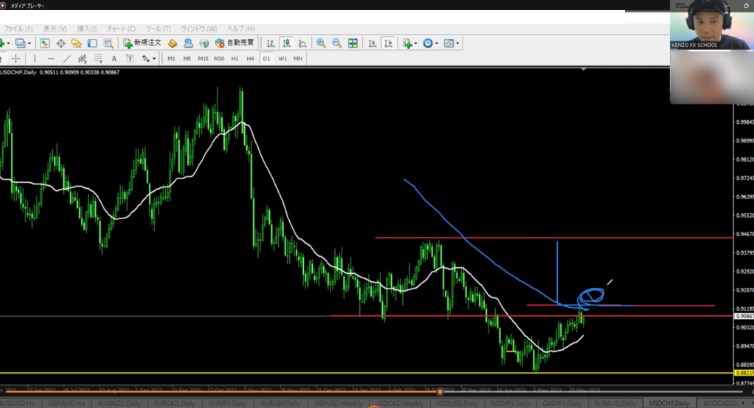Viewport: 754px width, 408px height.
Task: Draw a vertical line tool
Action: 35,58
